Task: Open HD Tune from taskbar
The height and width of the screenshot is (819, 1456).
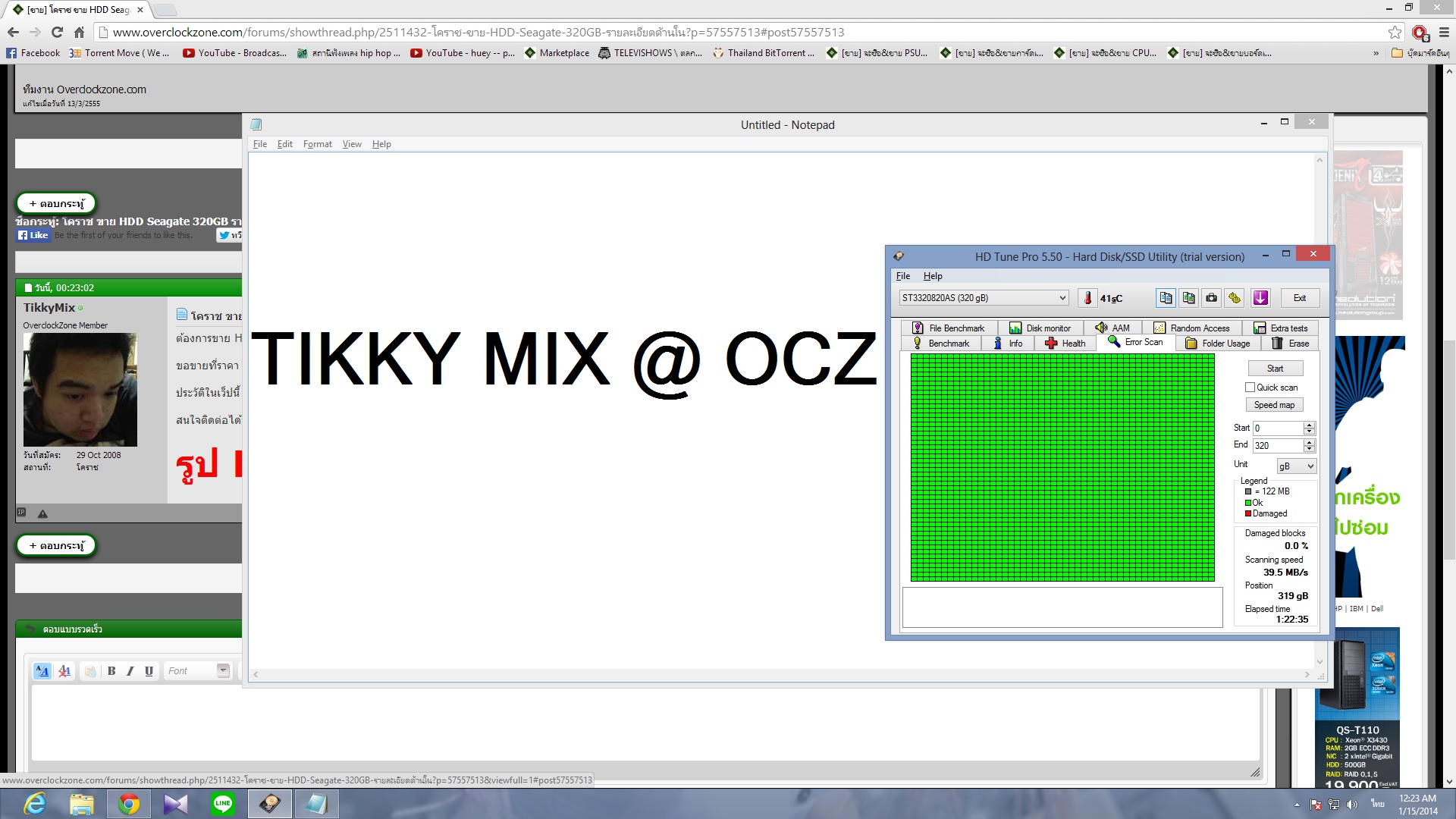Action: 270,804
